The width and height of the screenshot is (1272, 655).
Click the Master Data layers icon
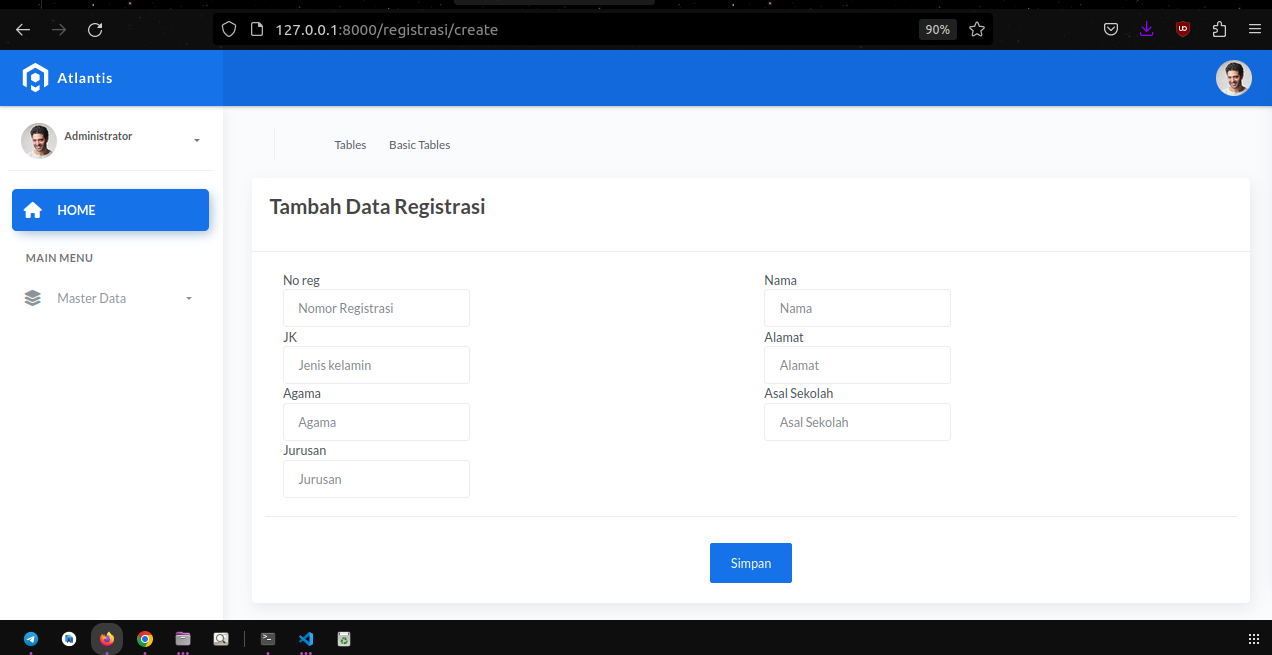coord(33,298)
